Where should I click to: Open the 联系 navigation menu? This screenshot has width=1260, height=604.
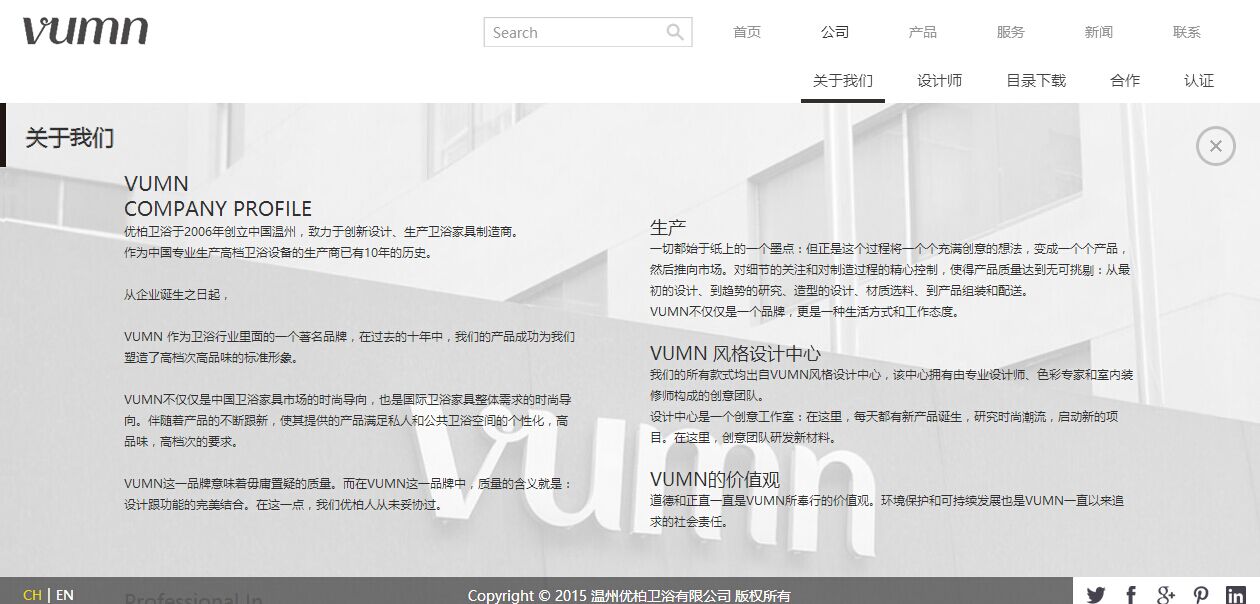(x=1187, y=32)
